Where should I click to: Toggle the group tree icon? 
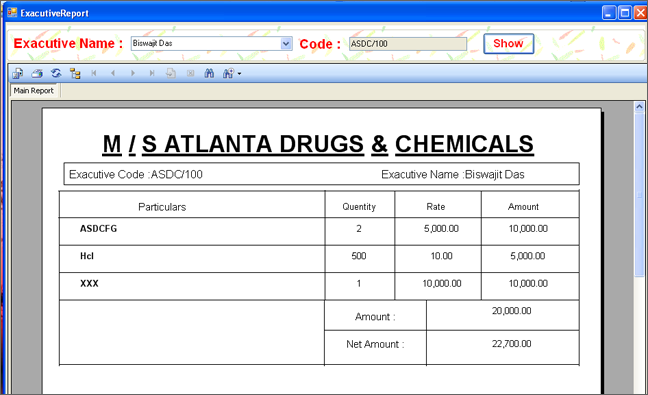tap(75, 74)
